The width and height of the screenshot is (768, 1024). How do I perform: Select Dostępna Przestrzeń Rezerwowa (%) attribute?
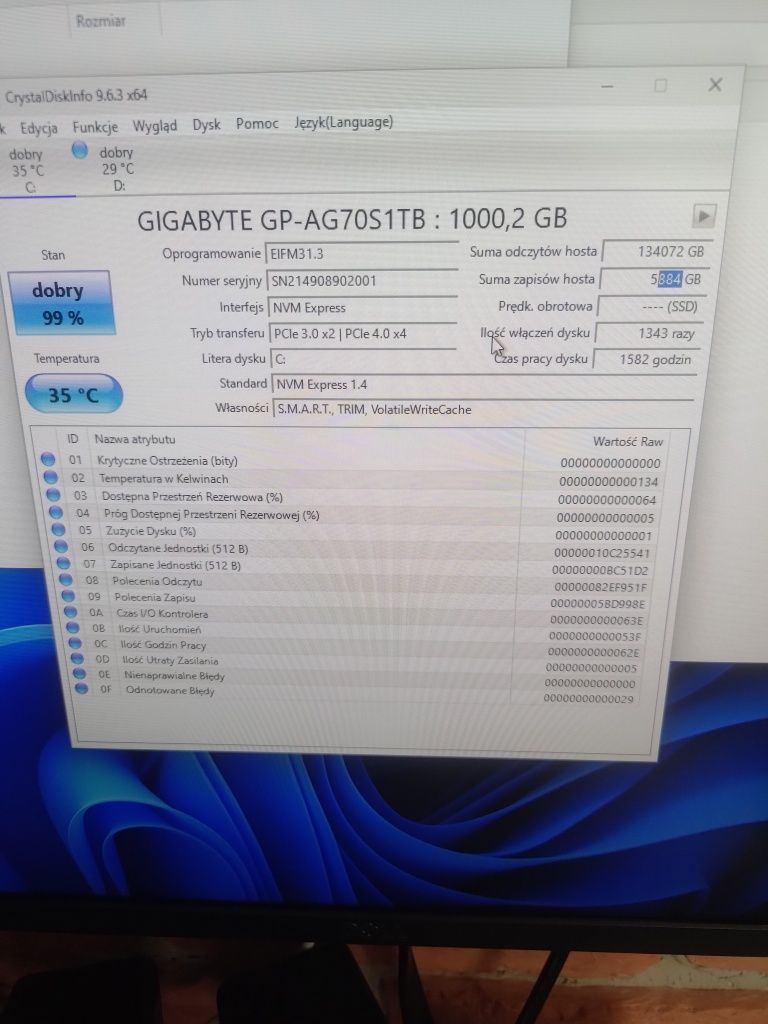pyautogui.click(x=192, y=497)
